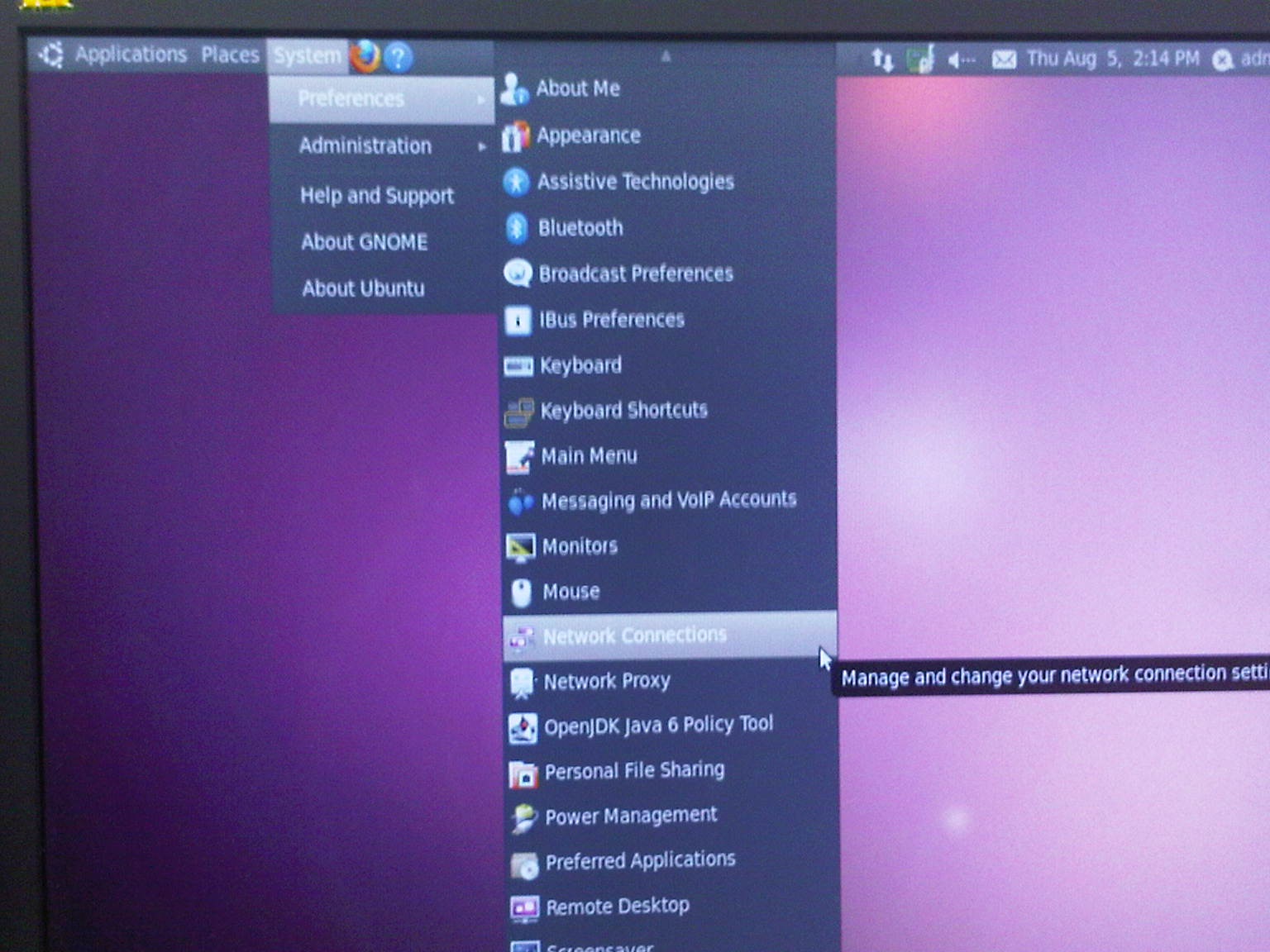Image resolution: width=1270 pixels, height=952 pixels.
Task: Click the Personal File Sharing folder icon
Action: pyautogui.click(x=523, y=773)
